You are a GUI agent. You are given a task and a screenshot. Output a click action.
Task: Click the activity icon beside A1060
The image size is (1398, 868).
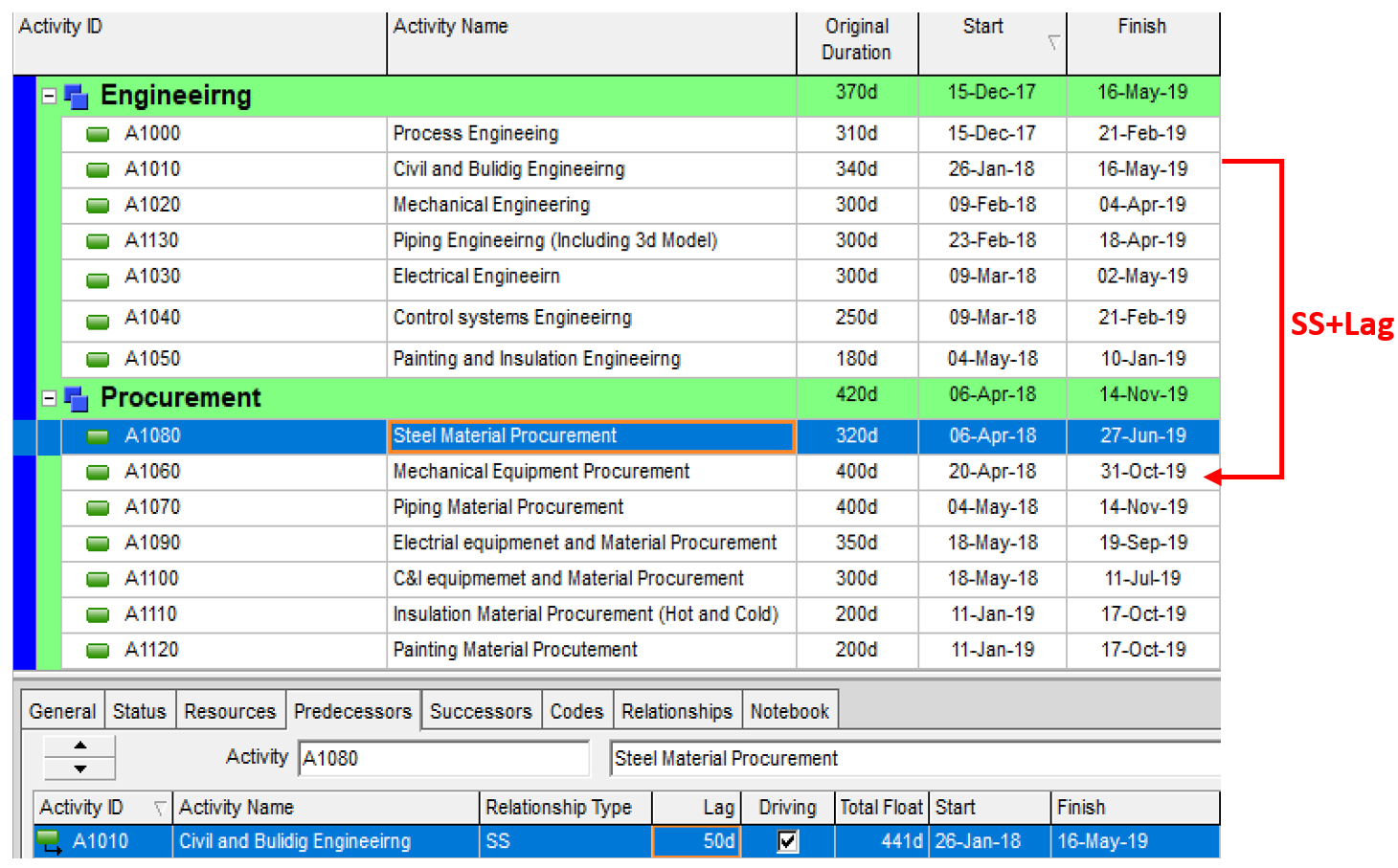97,472
